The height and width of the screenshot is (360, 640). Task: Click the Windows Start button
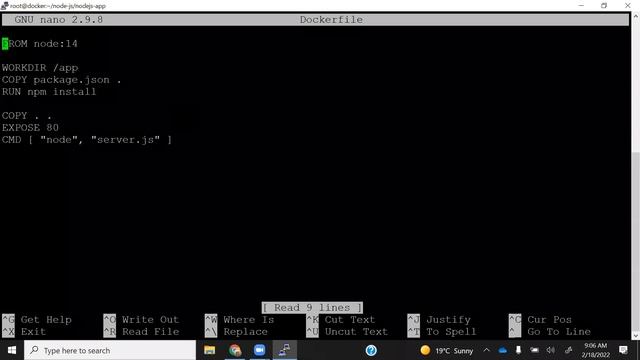[12, 350]
